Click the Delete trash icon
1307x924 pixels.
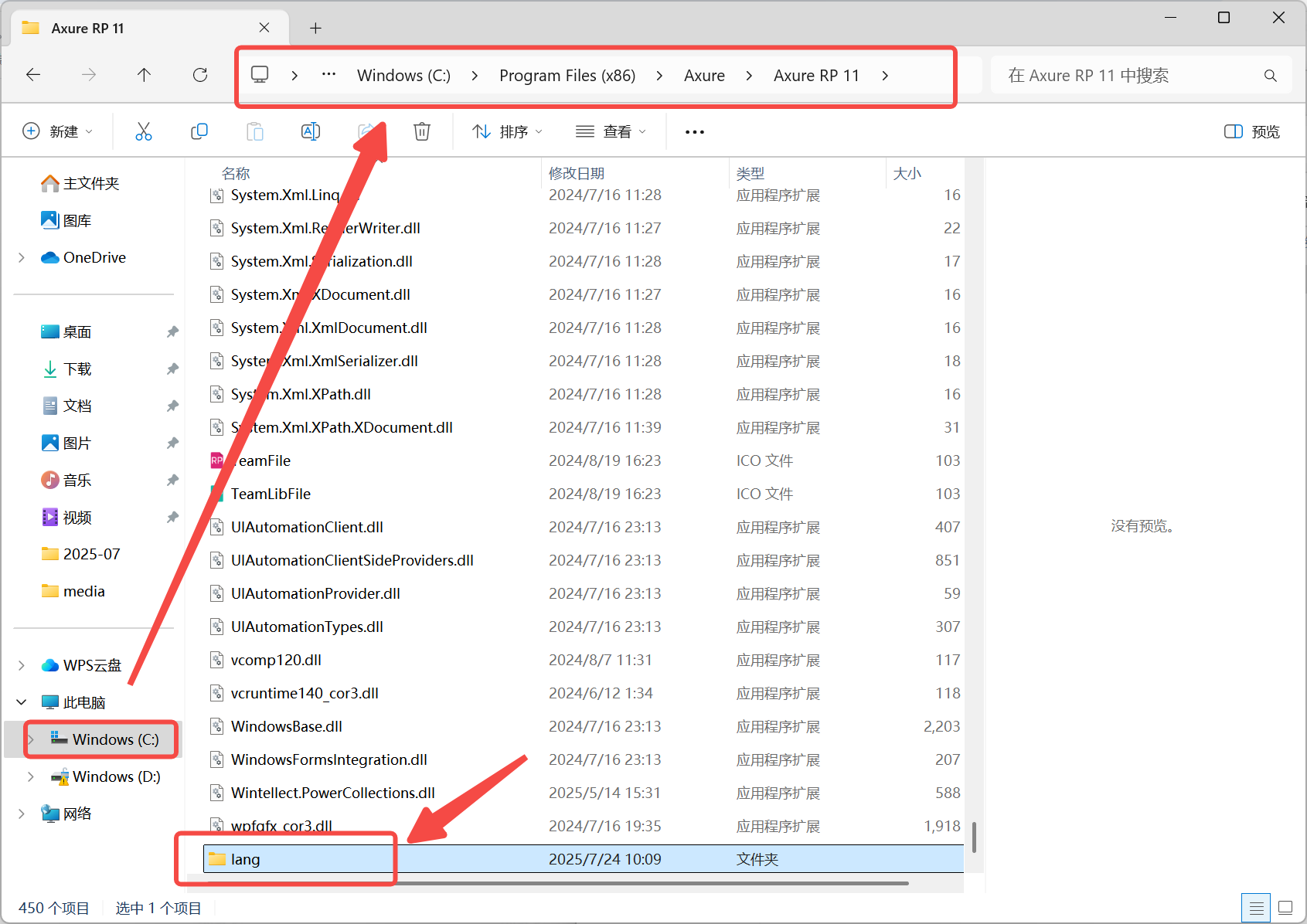(422, 131)
